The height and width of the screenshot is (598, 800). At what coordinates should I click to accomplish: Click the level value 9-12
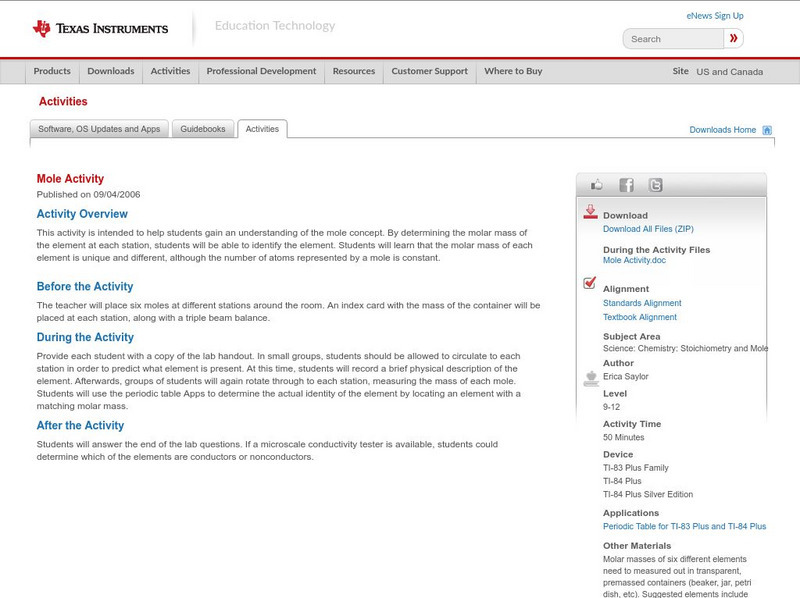coord(611,407)
